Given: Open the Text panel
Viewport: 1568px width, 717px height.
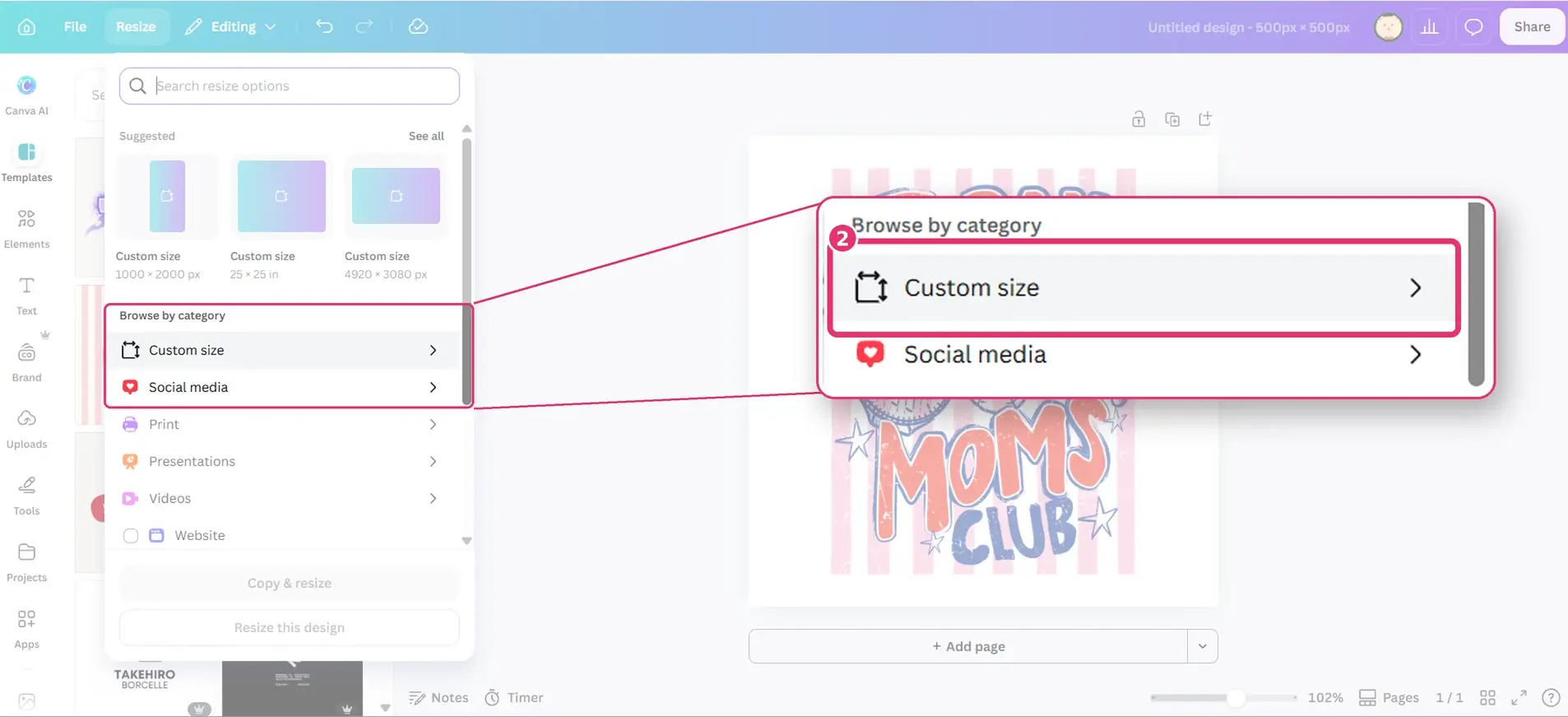Looking at the screenshot, I should (26, 295).
